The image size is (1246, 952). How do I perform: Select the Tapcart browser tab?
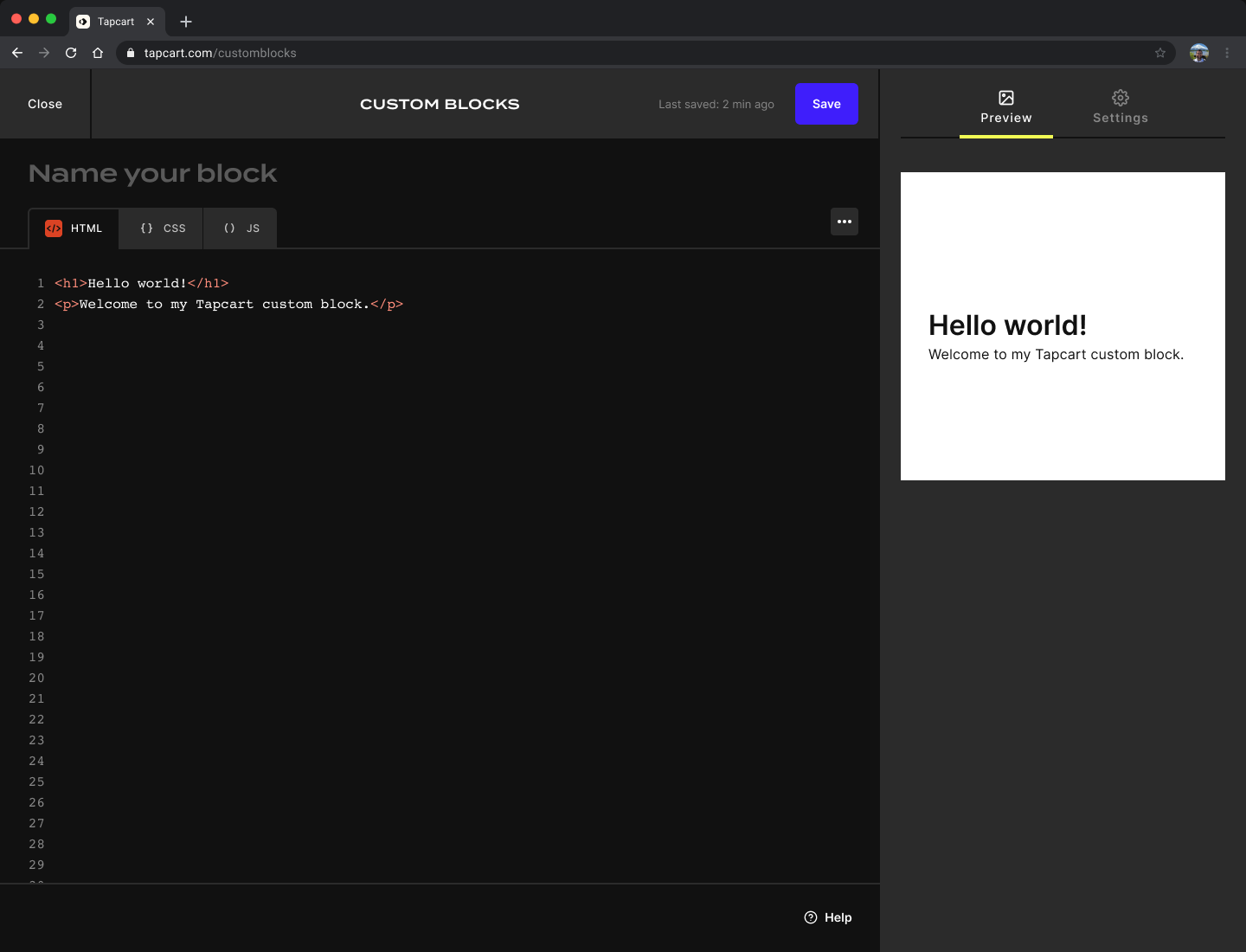coord(117,22)
